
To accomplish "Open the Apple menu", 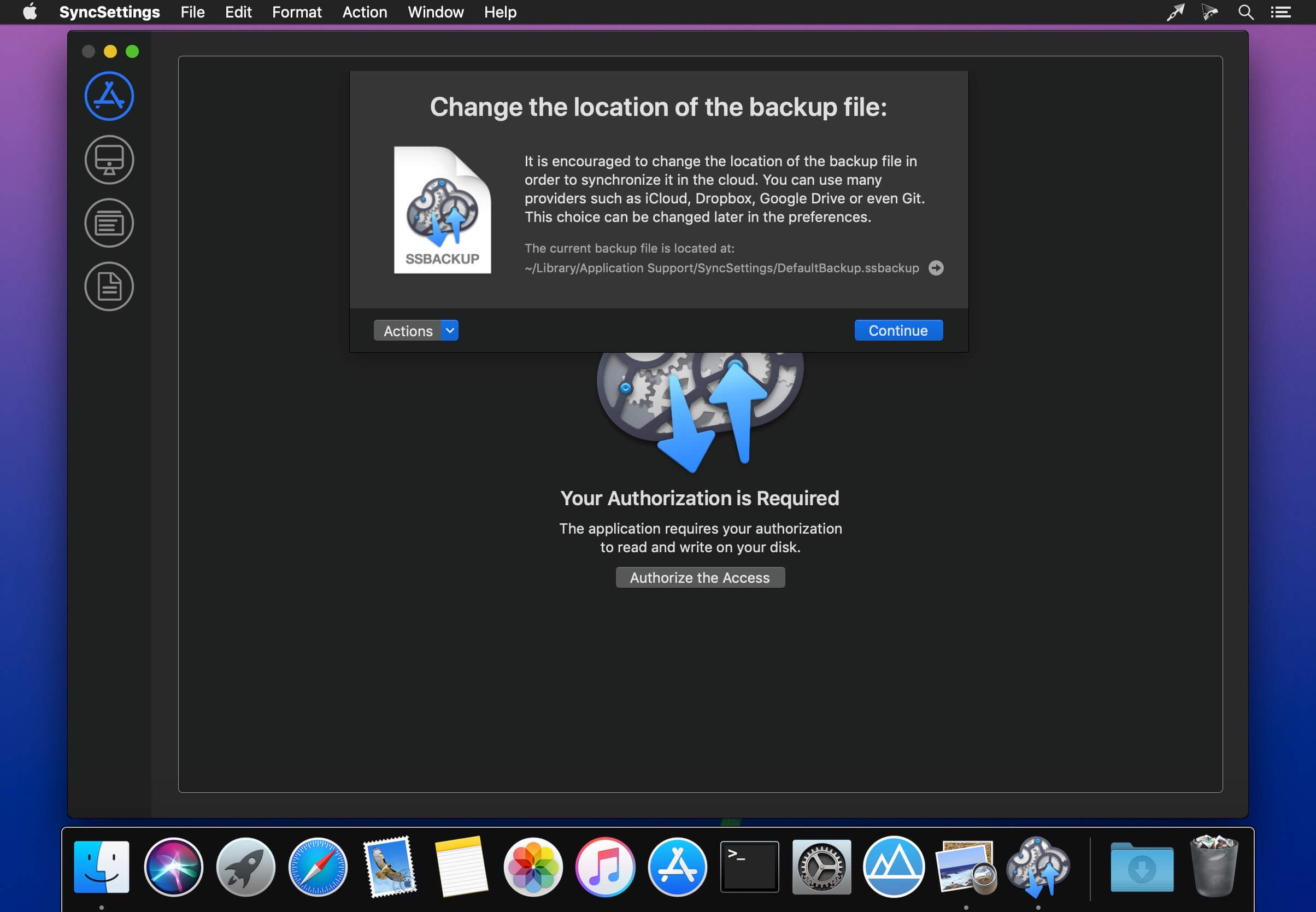I will click(x=30, y=11).
